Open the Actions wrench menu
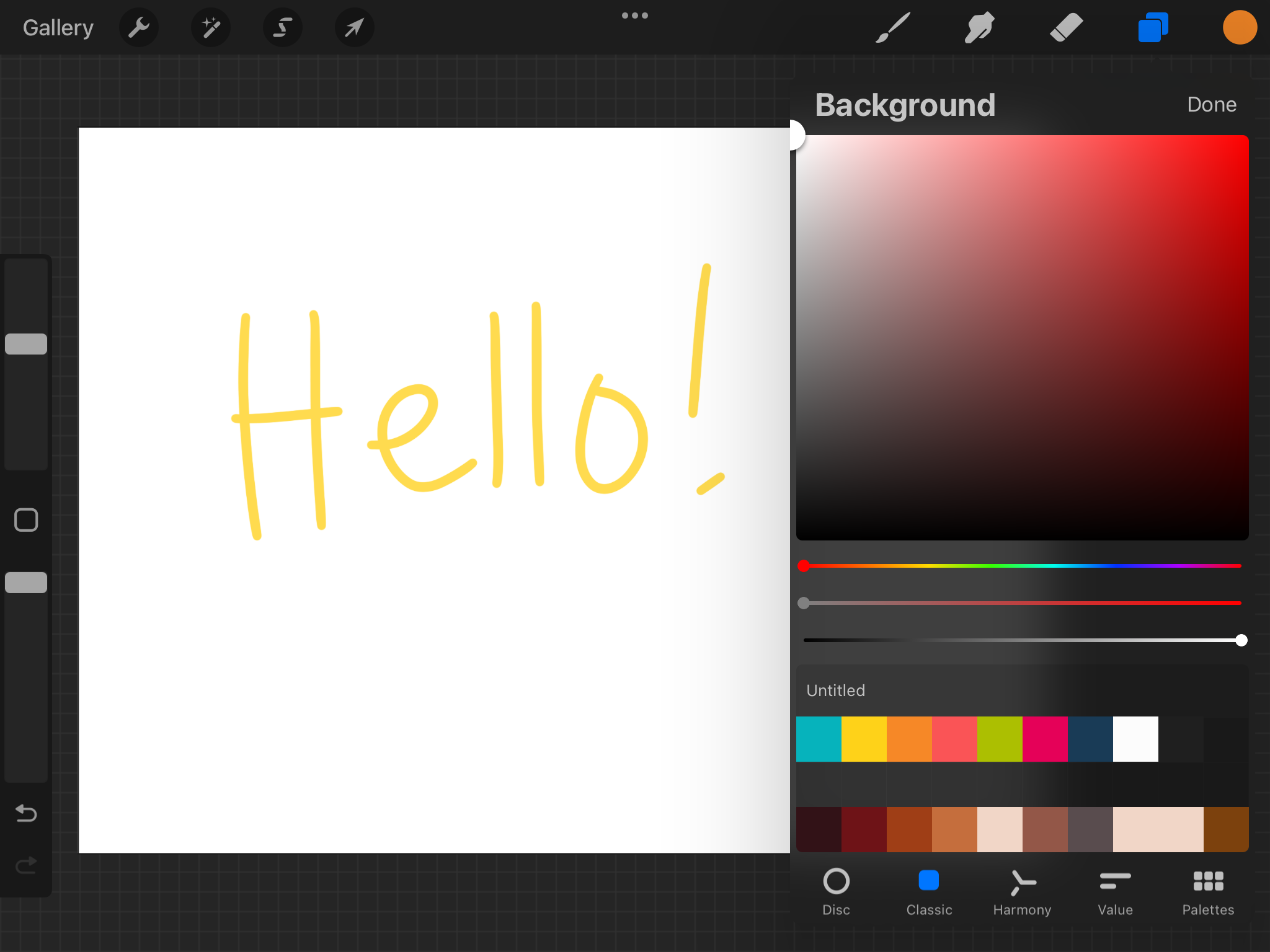 point(139,28)
